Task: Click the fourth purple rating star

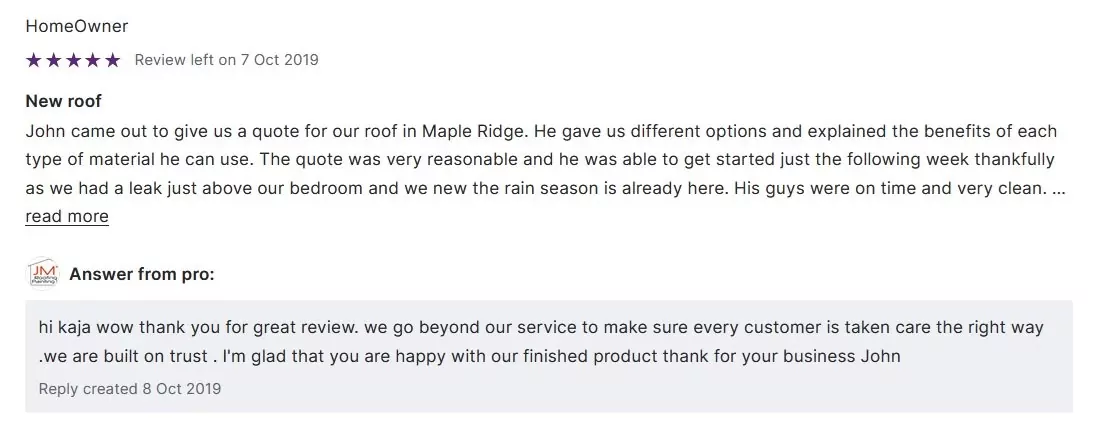Action: pos(92,60)
